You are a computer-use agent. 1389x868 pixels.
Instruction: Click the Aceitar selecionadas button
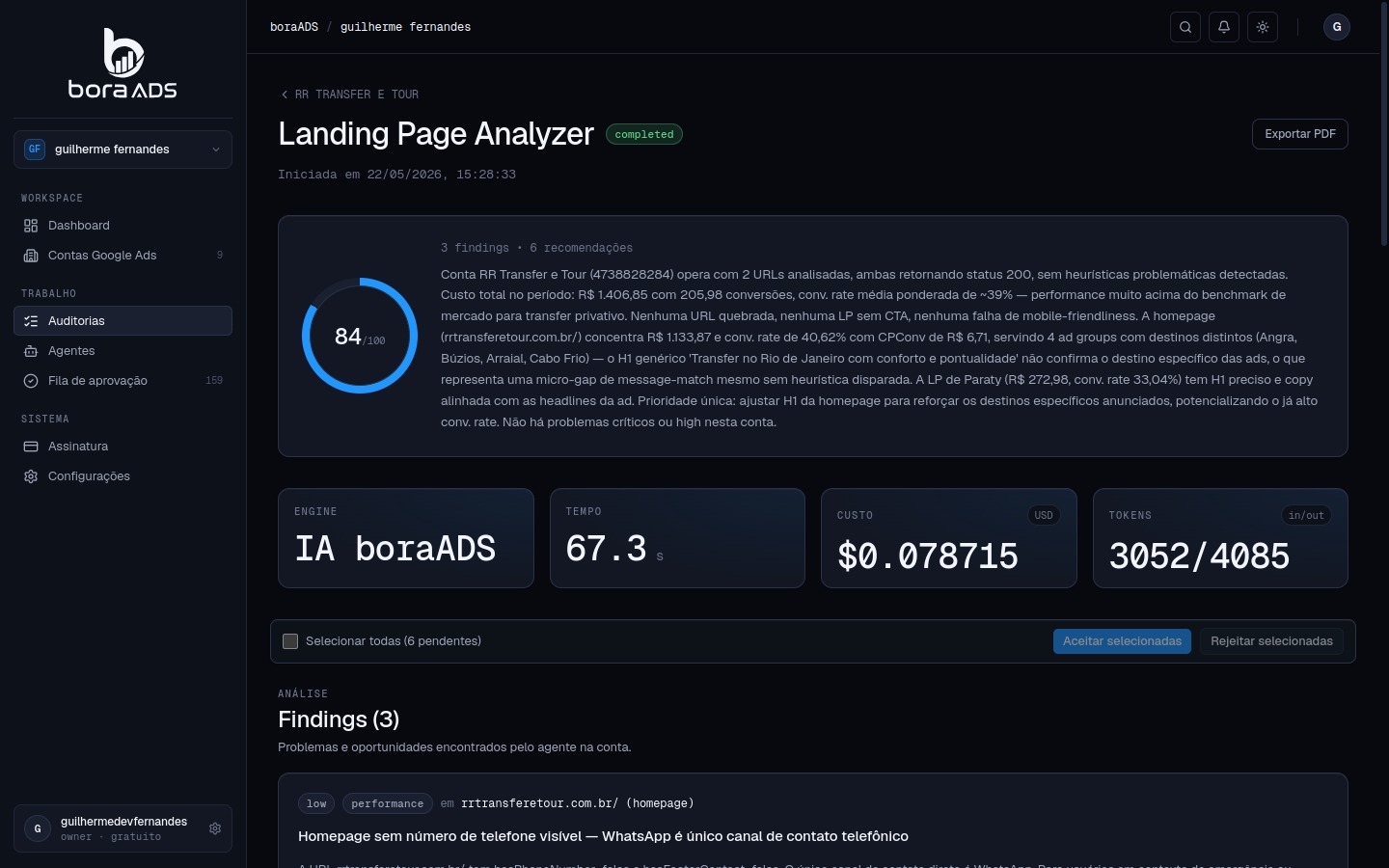pos(1122,641)
